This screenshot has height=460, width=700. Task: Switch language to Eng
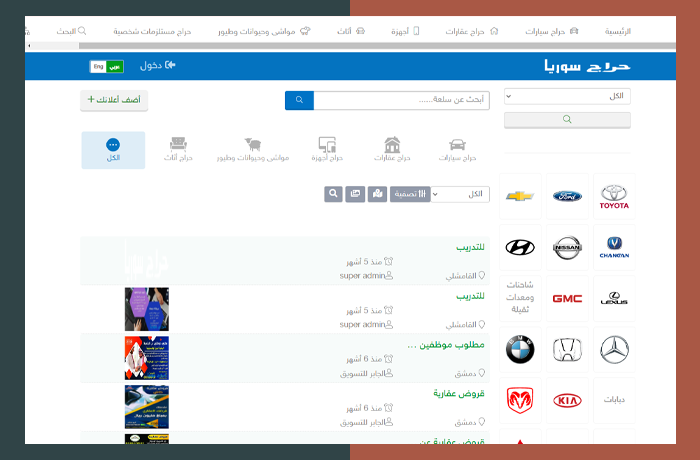tap(98, 67)
